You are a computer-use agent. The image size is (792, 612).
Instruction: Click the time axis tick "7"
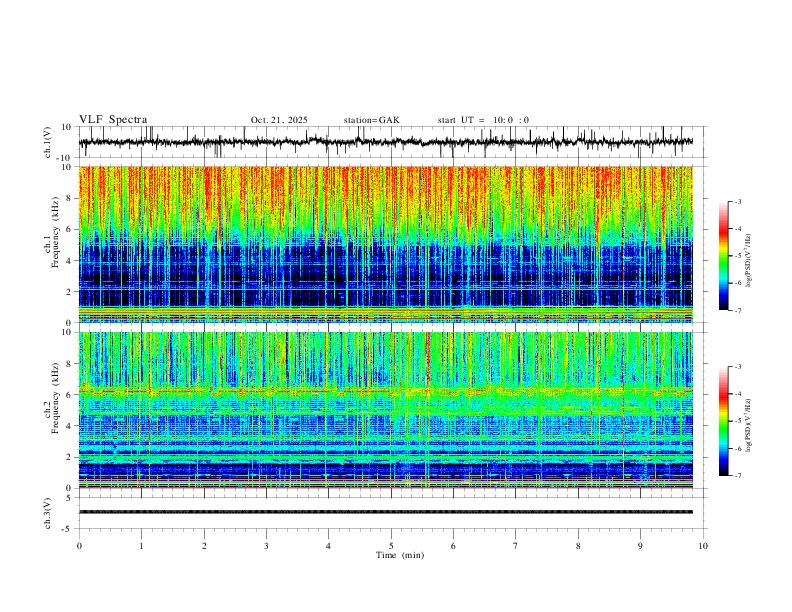coord(516,546)
